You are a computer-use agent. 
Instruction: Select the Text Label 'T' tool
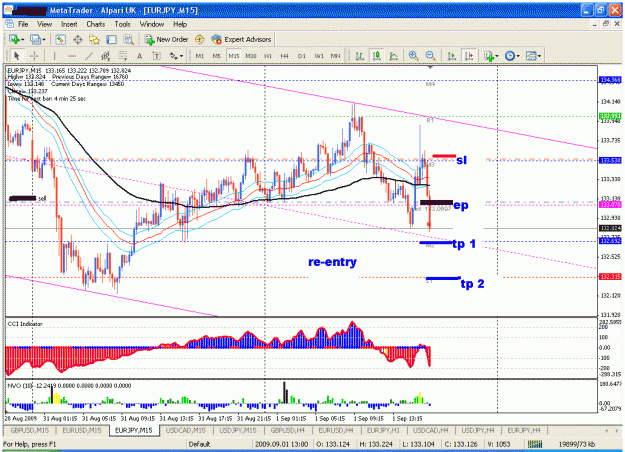(156, 56)
